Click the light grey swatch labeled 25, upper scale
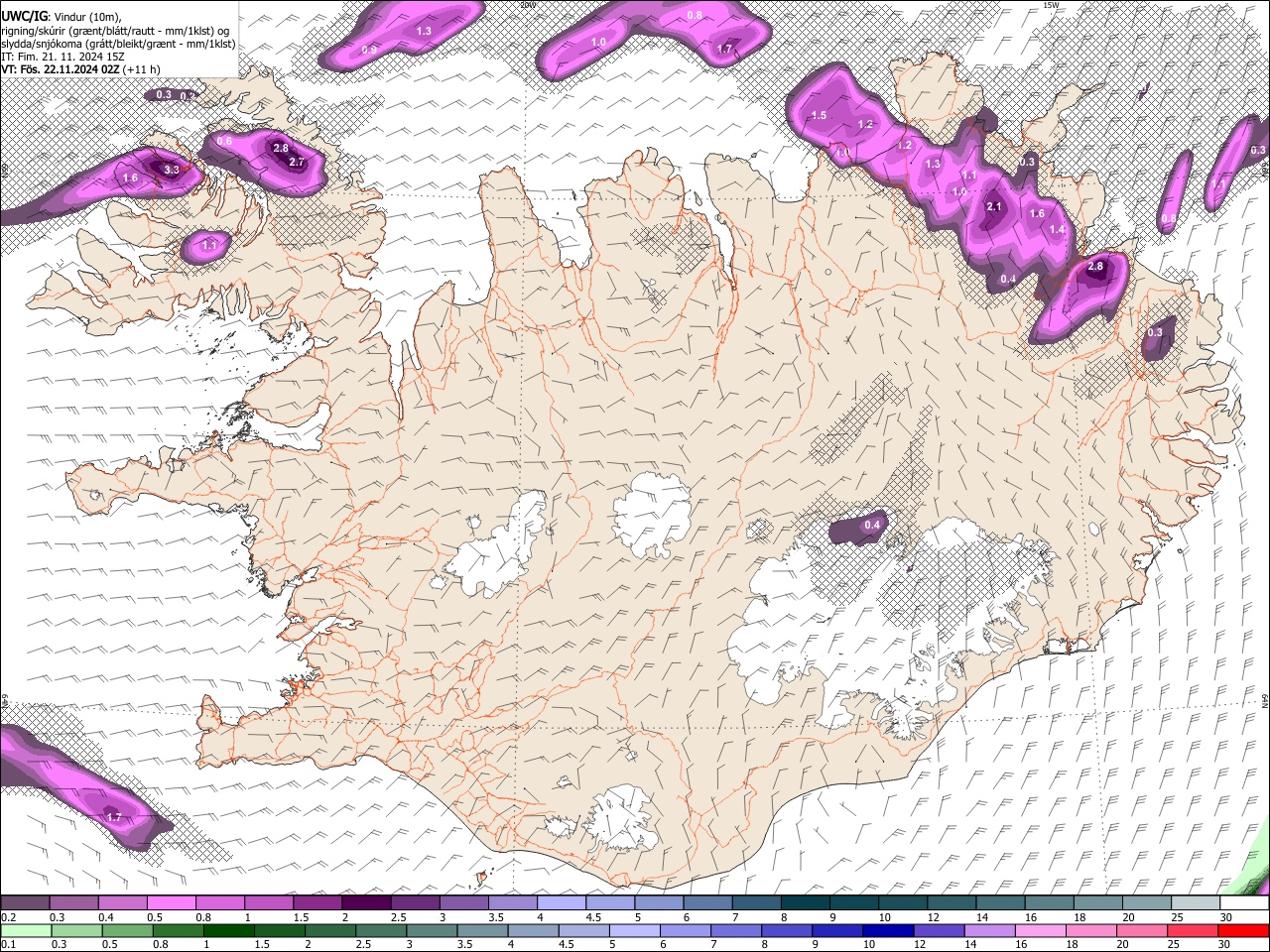The width and height of the screenshot is (1270, 952). point(1197,903)
